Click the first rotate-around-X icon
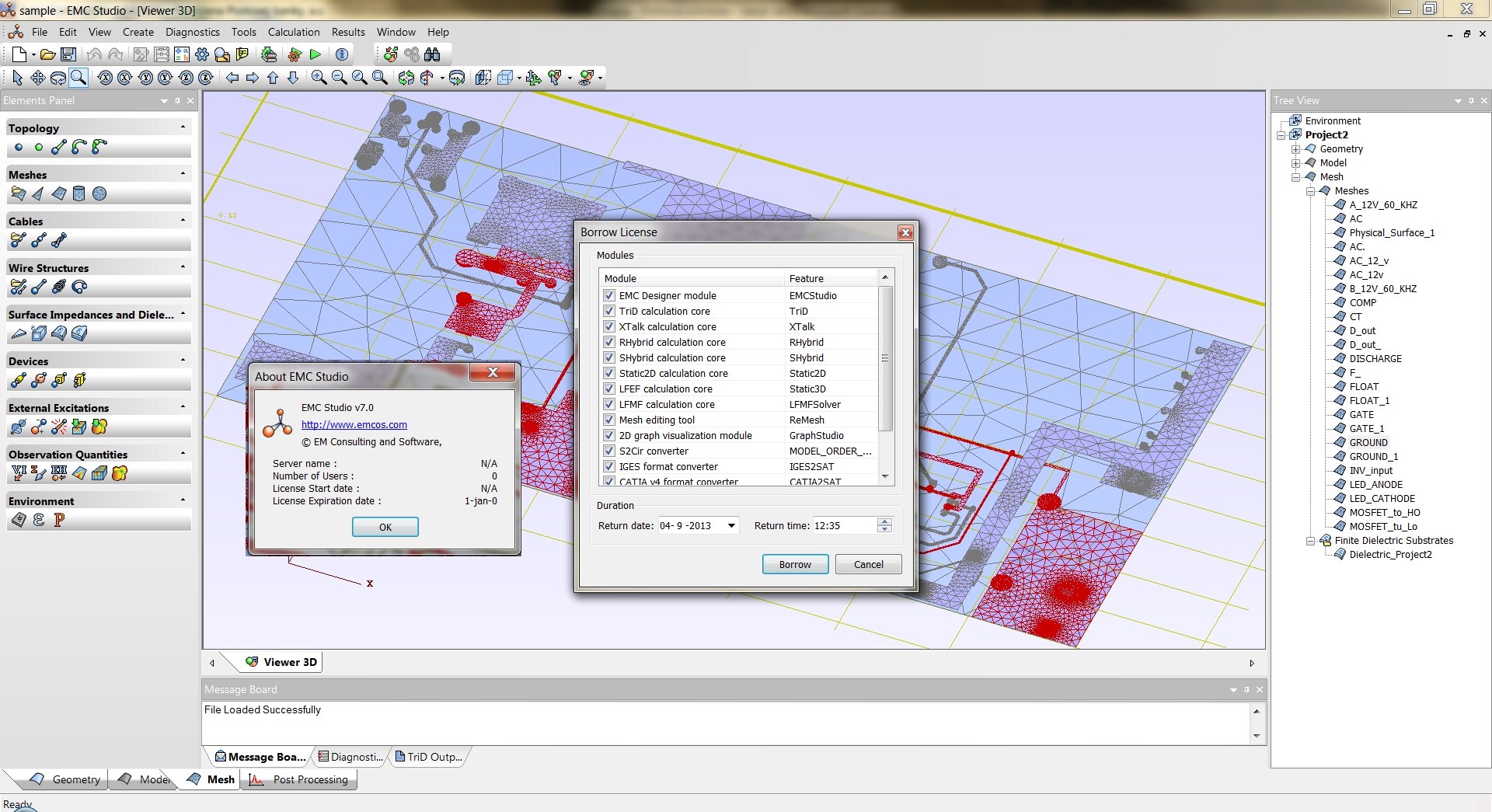This screenshot has width=1492, height=812. click(105, 78)
